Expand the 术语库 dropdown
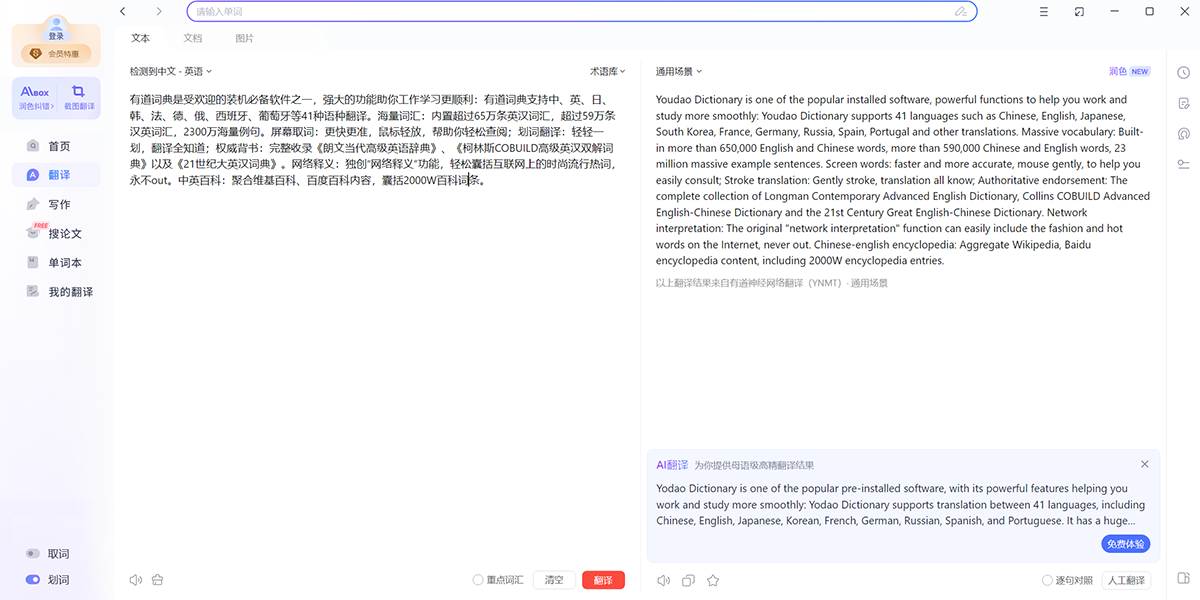 tap(607, 71)
